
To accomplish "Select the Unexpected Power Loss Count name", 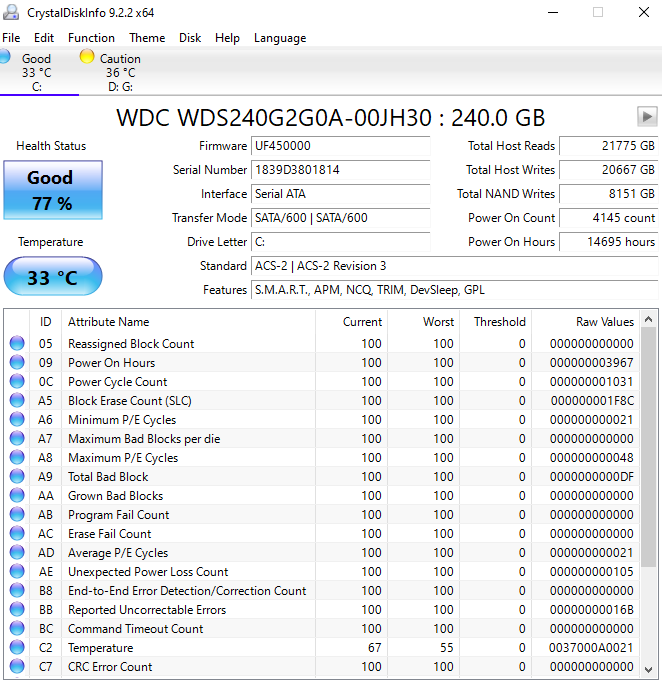I will click(148, 572).
